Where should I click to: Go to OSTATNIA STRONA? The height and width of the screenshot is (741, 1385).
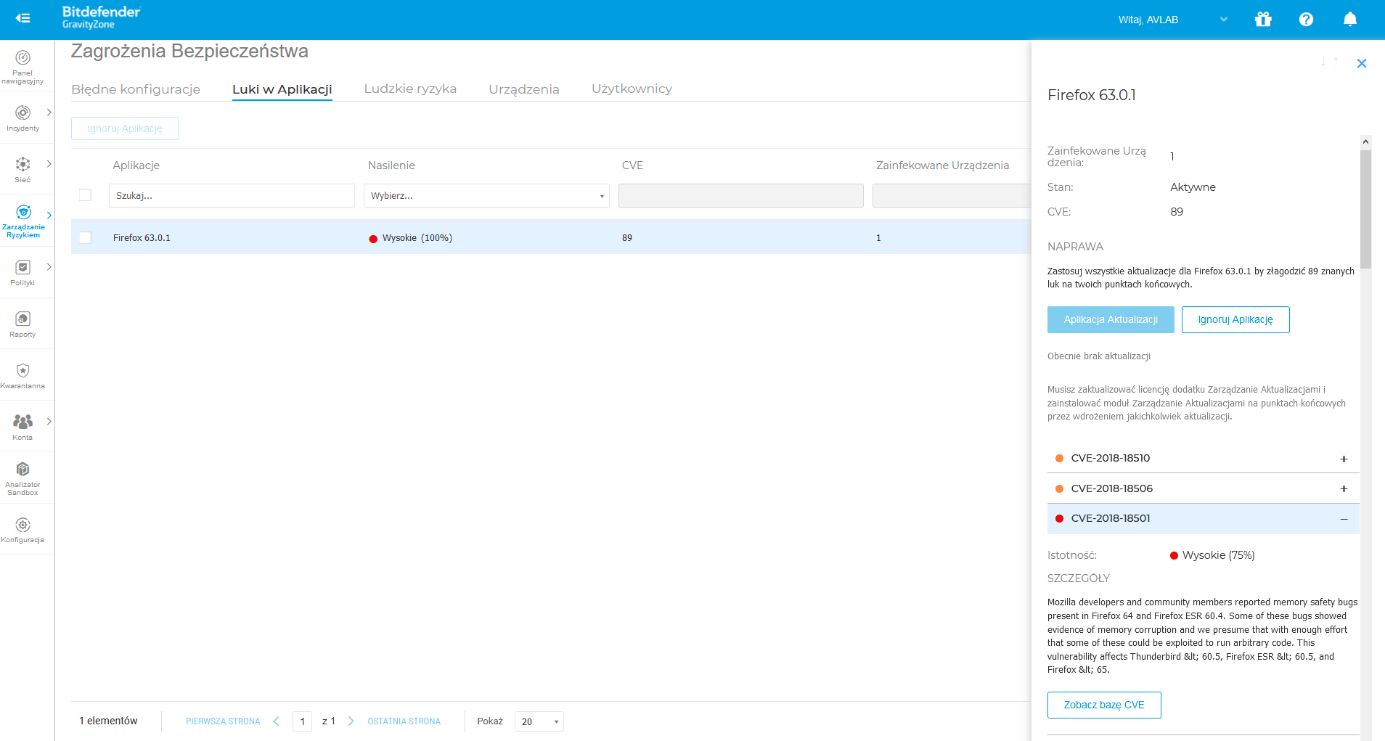pos(404,721)
